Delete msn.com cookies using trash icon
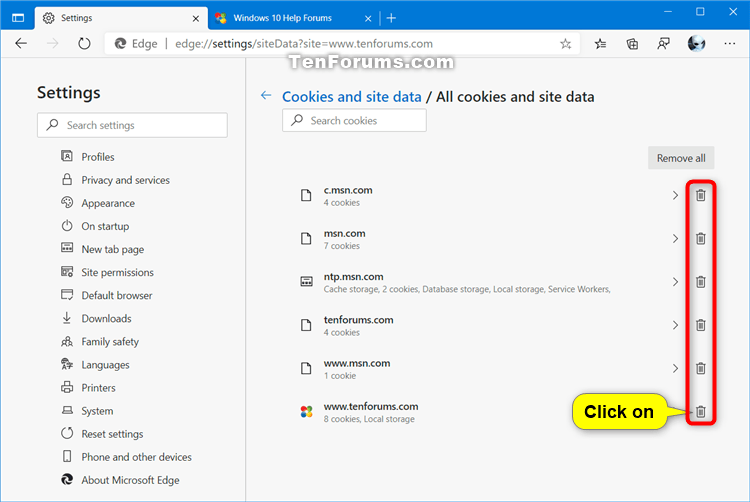 (700, 238)
